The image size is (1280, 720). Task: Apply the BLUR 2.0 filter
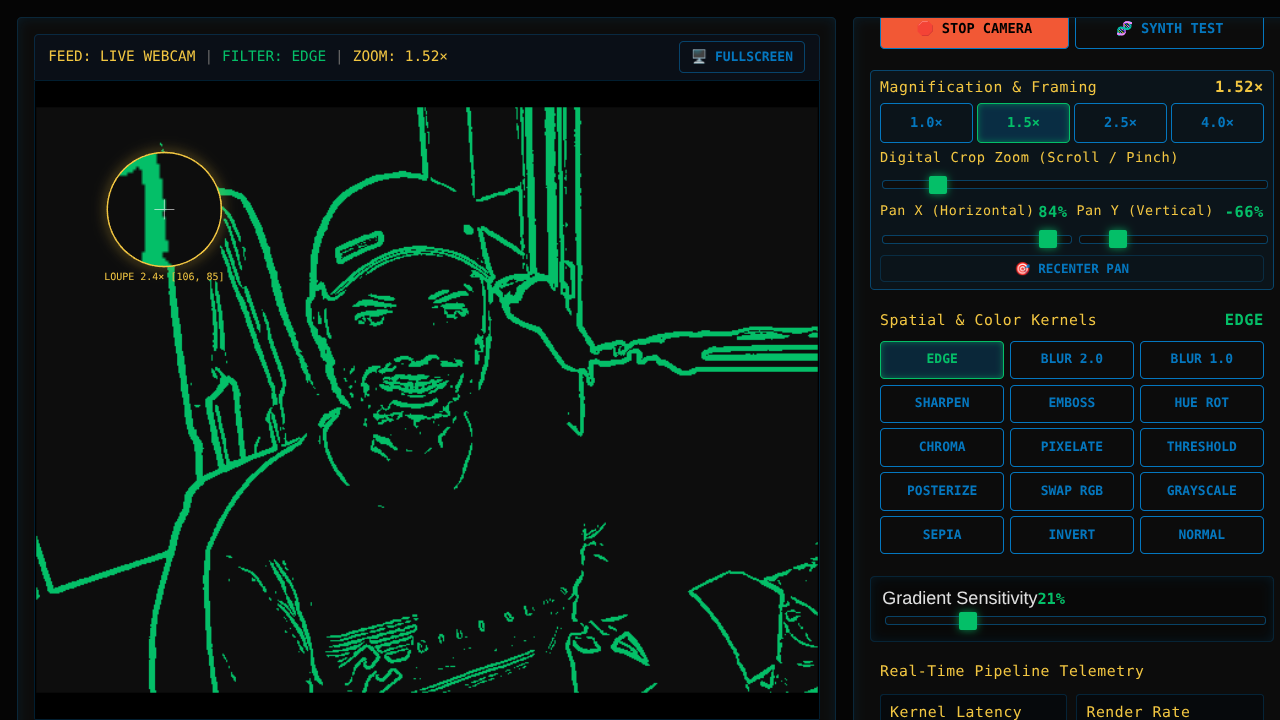click(x=1072, y=360)
